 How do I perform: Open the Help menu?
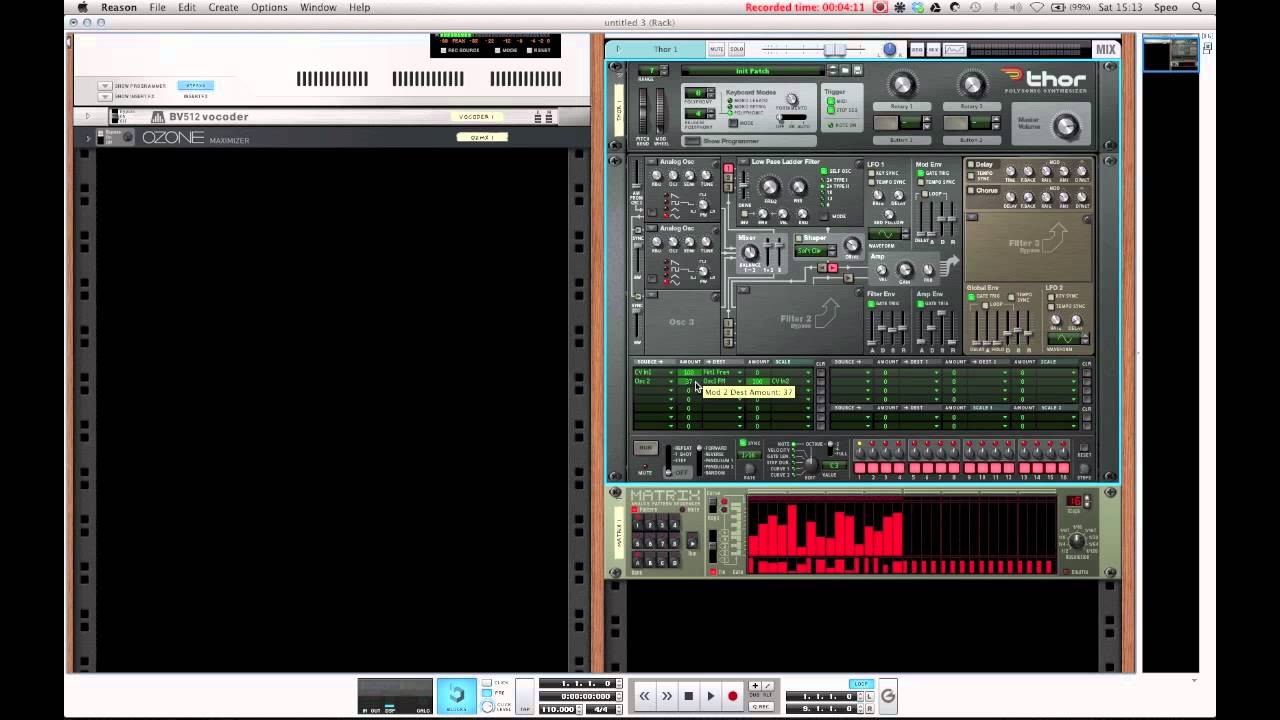pyautogui.click(x=359, y=7)
